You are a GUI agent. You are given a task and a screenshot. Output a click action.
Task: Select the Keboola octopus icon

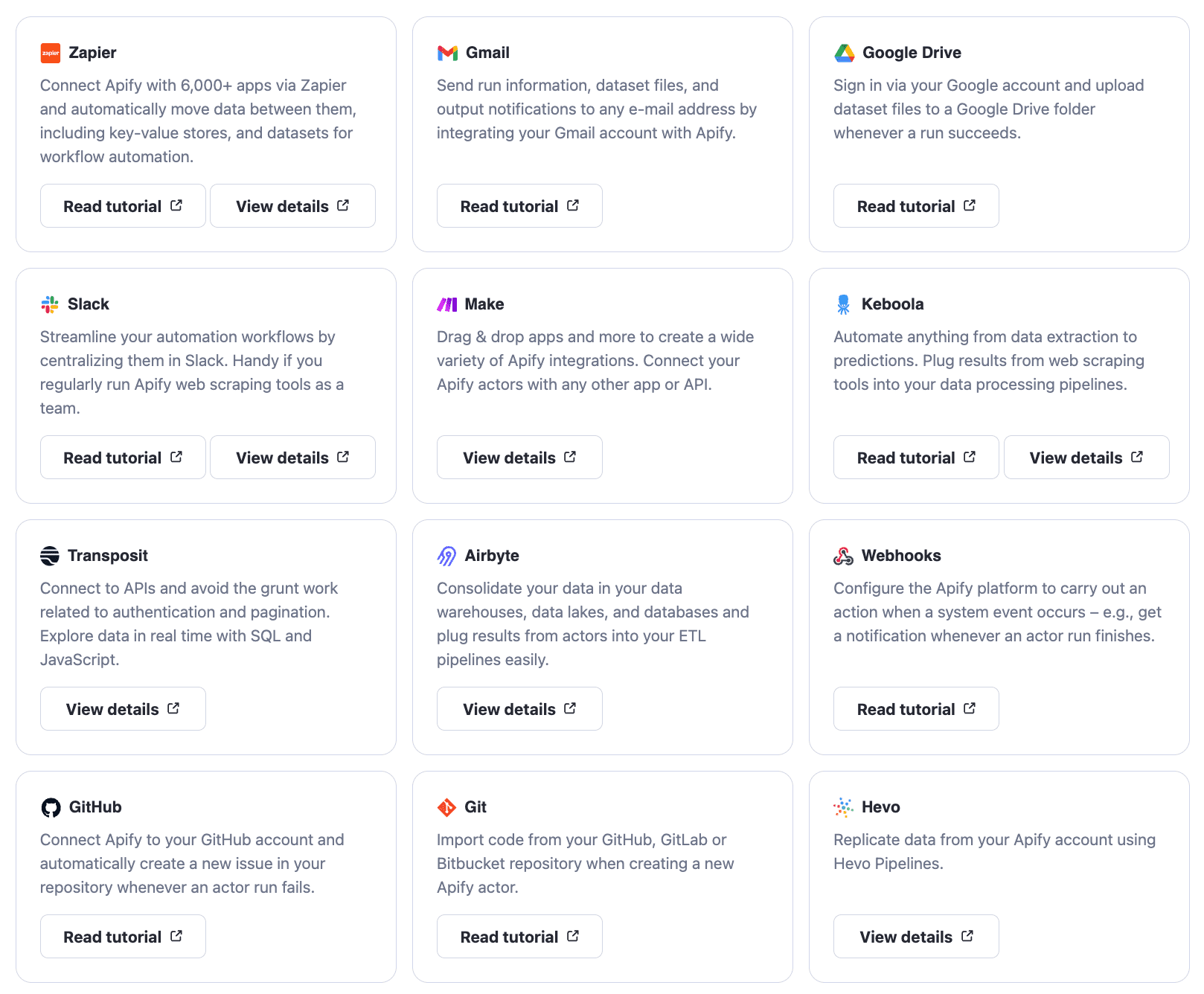[x=842, y=304]
